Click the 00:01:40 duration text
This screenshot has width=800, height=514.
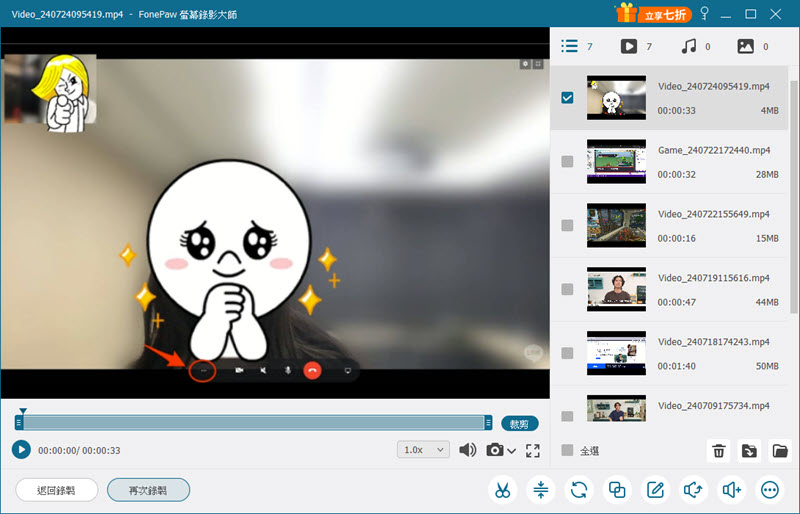[677, 366]
